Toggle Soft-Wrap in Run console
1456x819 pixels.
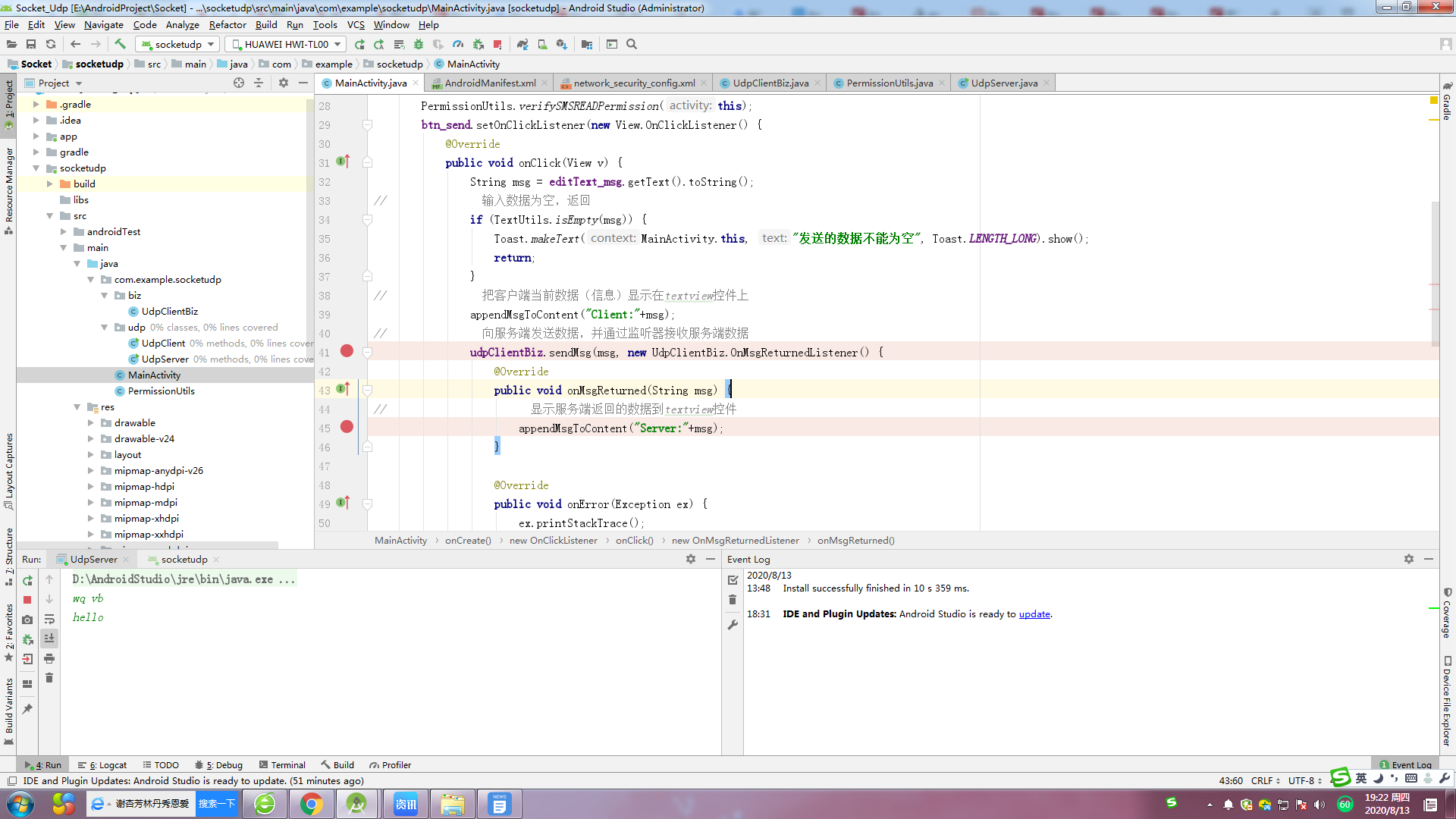[49, 620]
